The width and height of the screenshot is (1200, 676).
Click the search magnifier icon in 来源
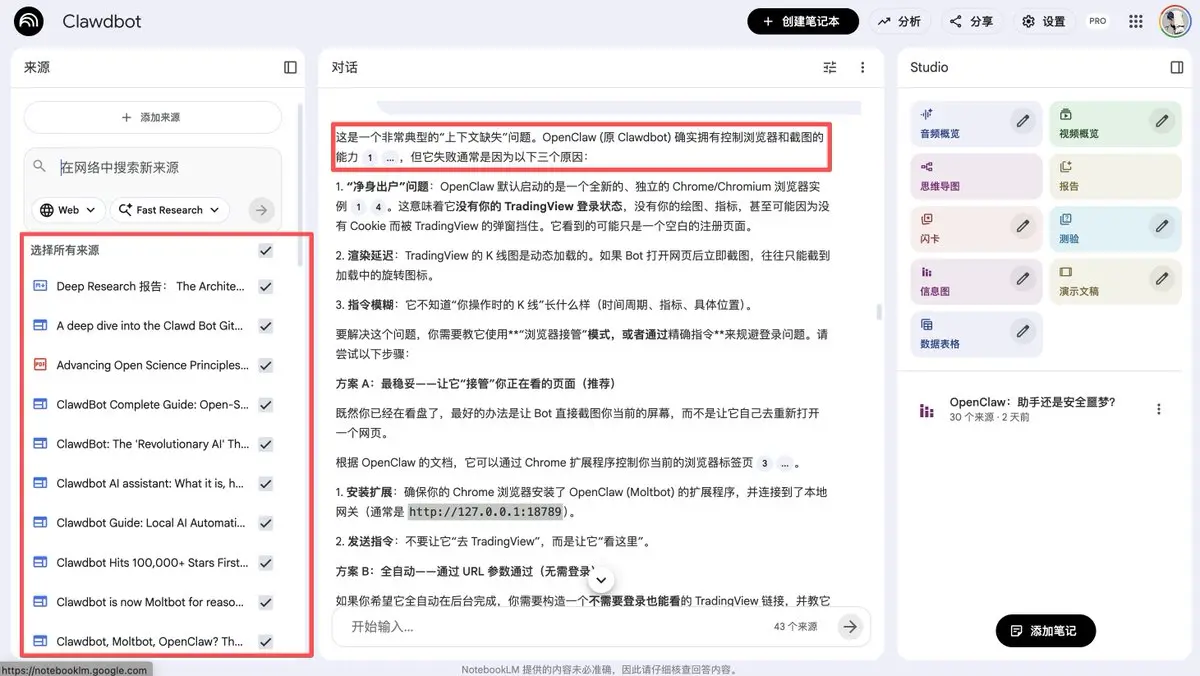click(40, 167)
